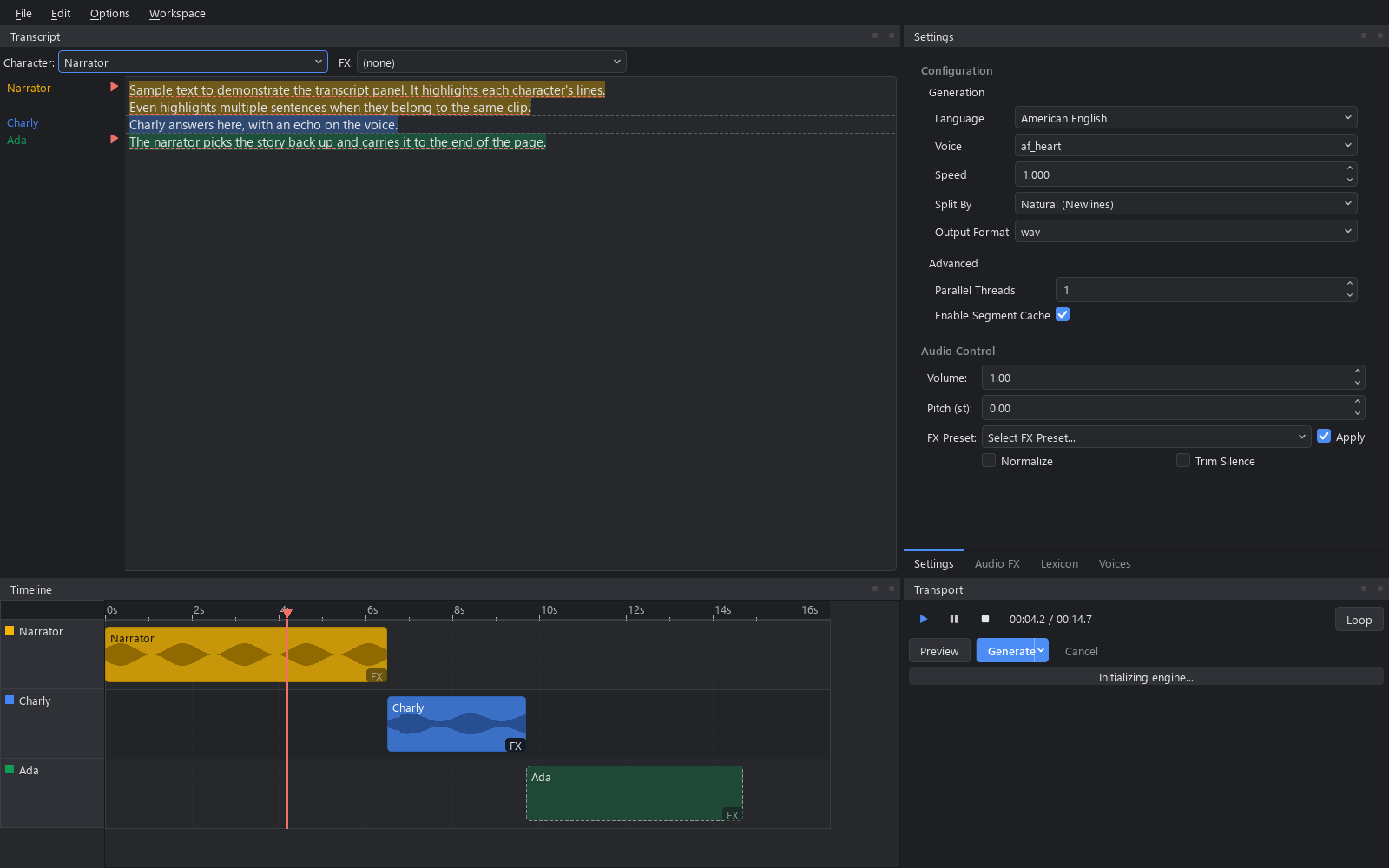The width and height of the screenshot is (1389, 868).
Task: Click Charly in the transcript character list
Action: pyautogui.click(x=23, y=122)
